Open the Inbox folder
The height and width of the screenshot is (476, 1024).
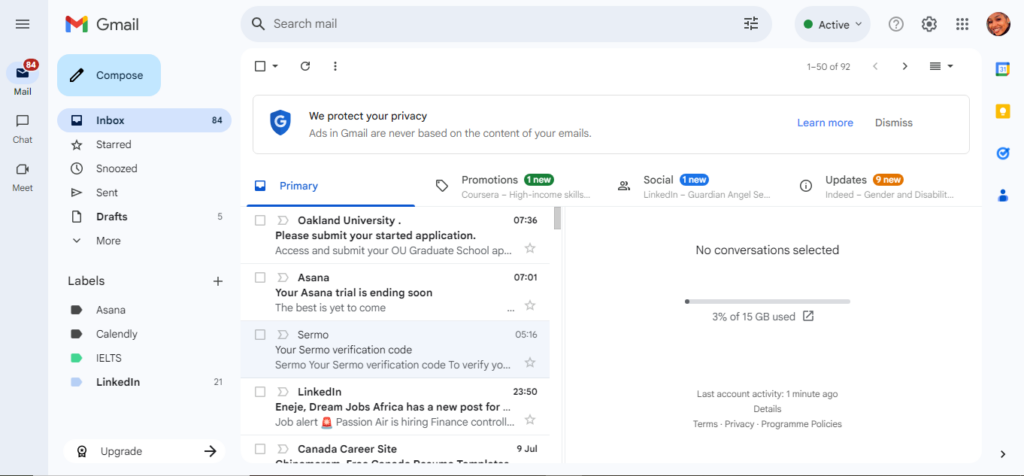144,120
